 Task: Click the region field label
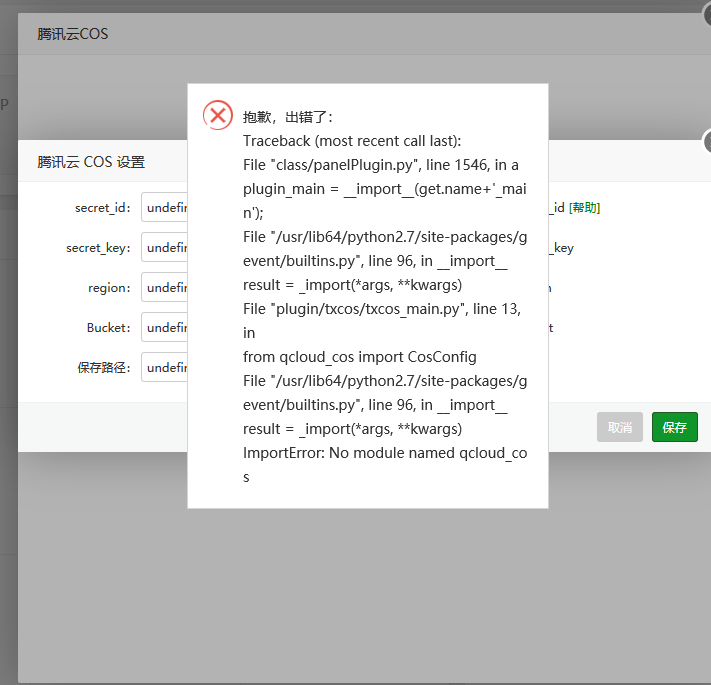pos(109,287)
